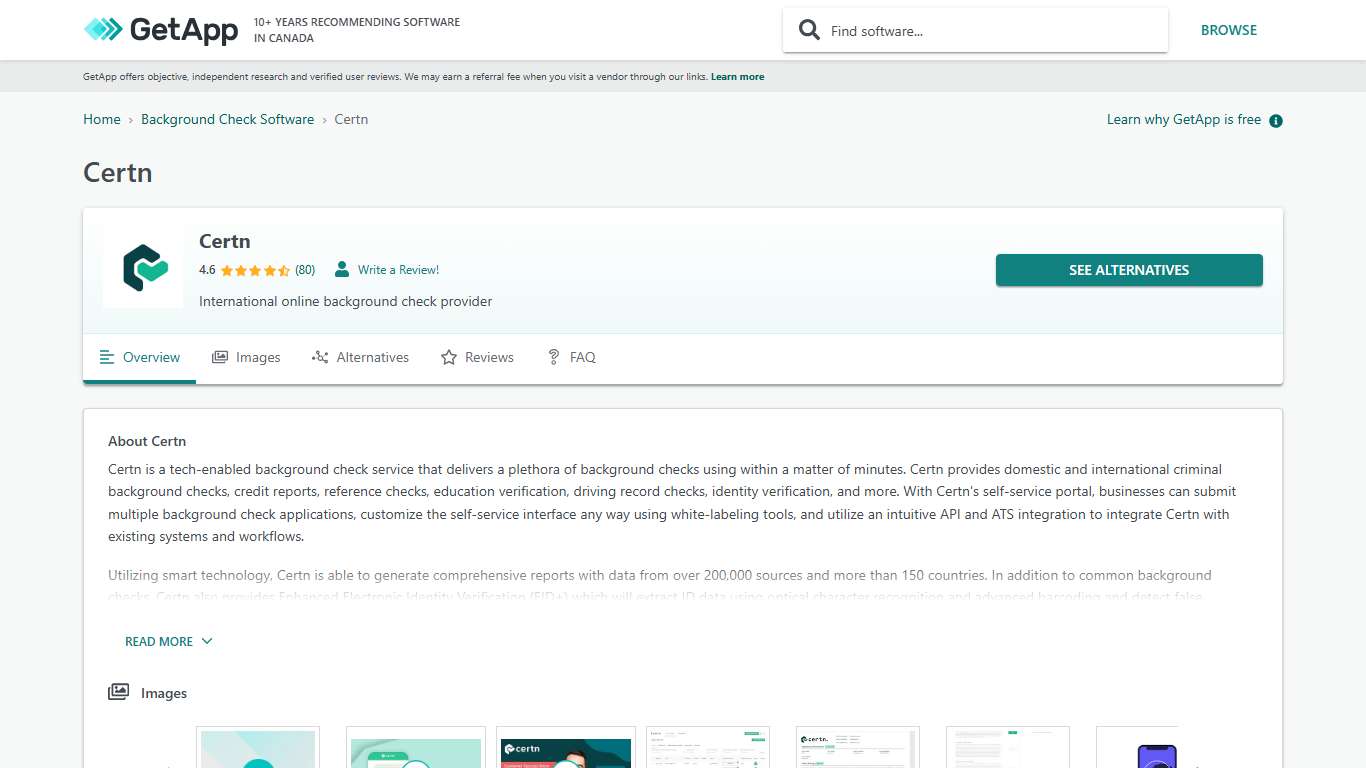Open the Reviews tab
This screenshot has height=768, width=1366.
click(x=477, y=357)
